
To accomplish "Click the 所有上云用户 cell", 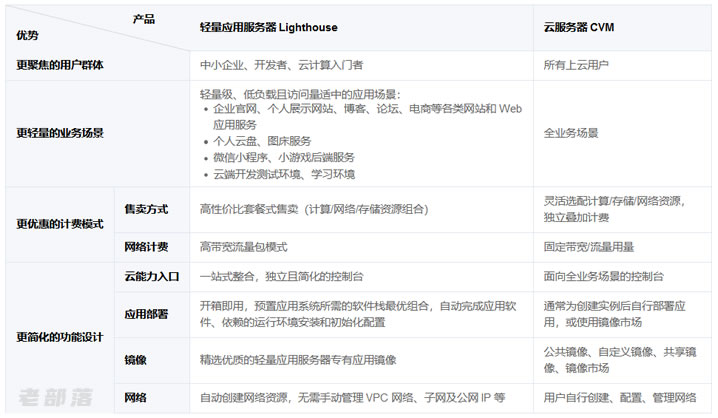I will pyautogui.click(x=576, y=65).
